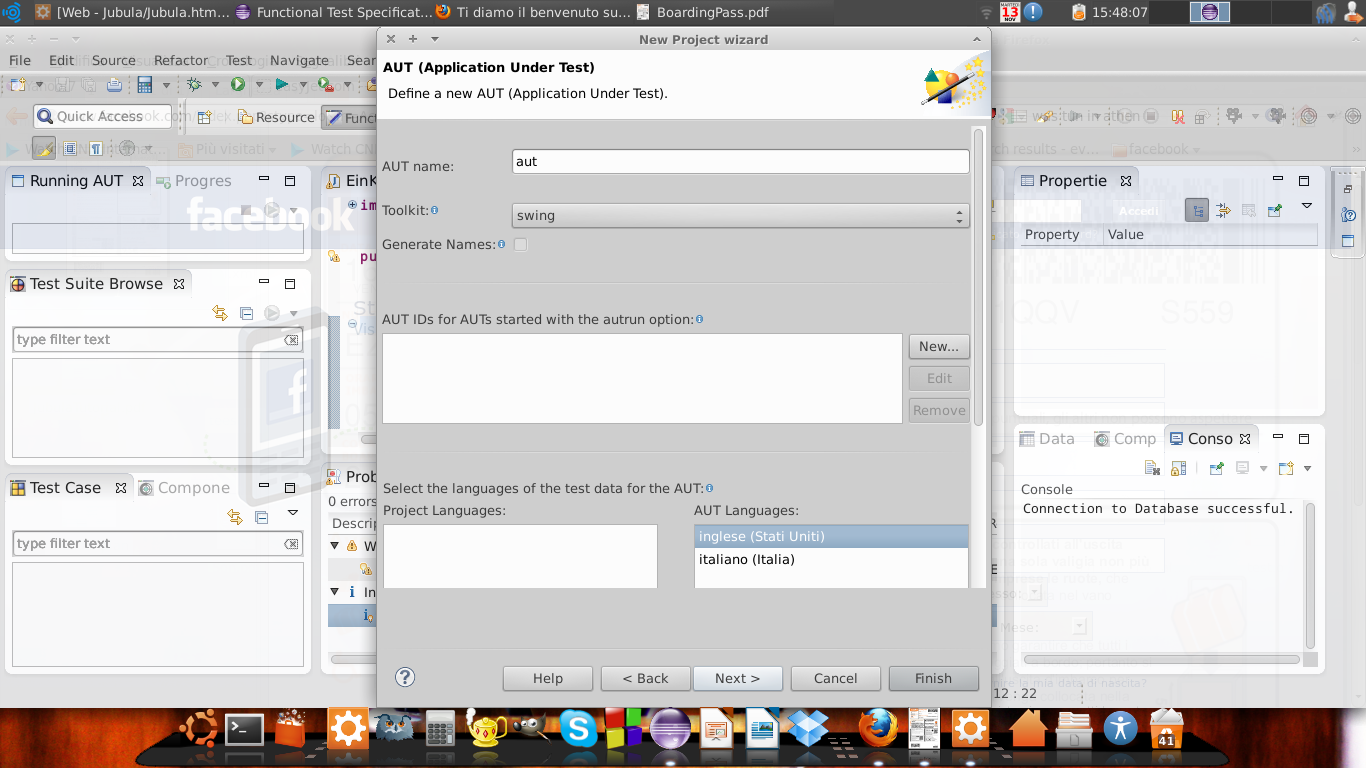Click the Pin Console icon
This screenshot has width=1366, height=768.
[x=1216, y=468]
